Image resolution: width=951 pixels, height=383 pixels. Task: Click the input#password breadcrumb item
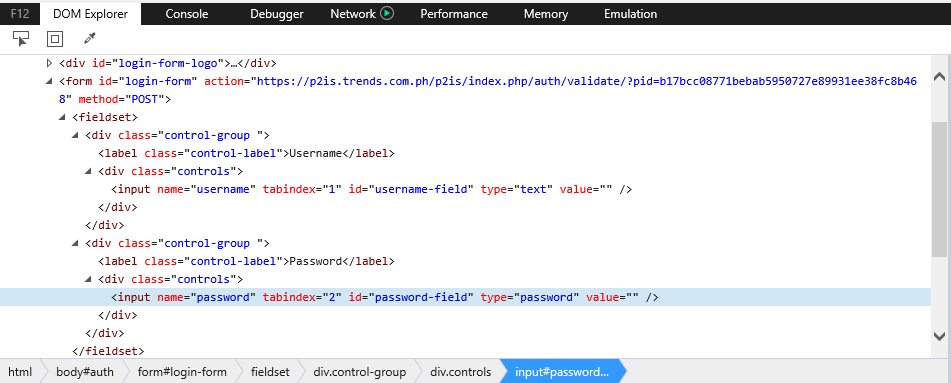coord(562,371)
